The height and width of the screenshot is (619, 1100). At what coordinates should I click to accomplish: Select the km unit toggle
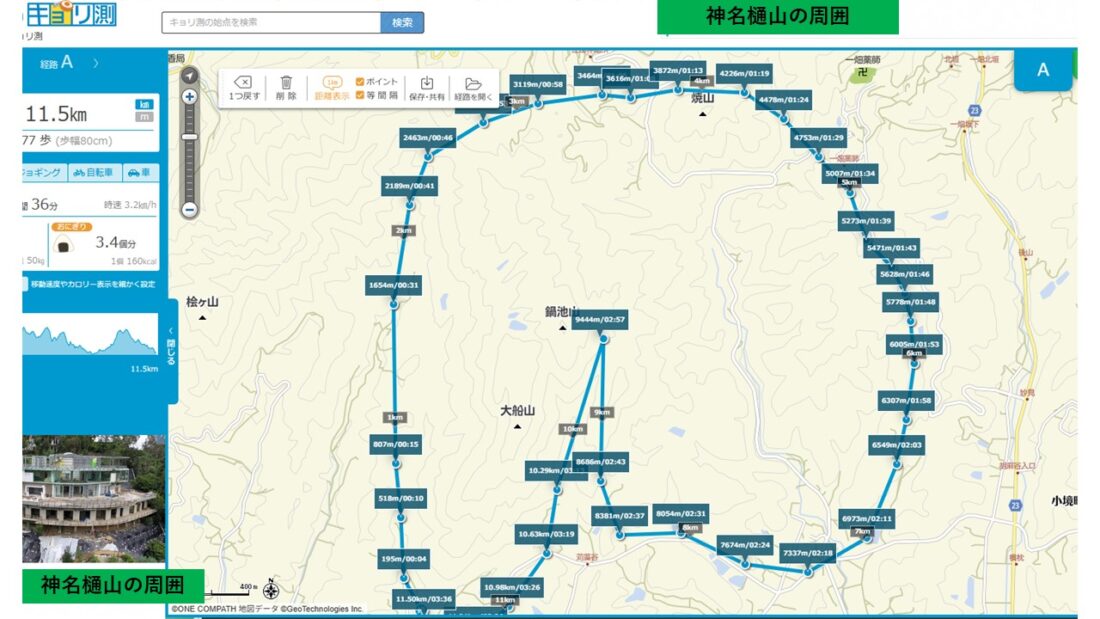144,105
